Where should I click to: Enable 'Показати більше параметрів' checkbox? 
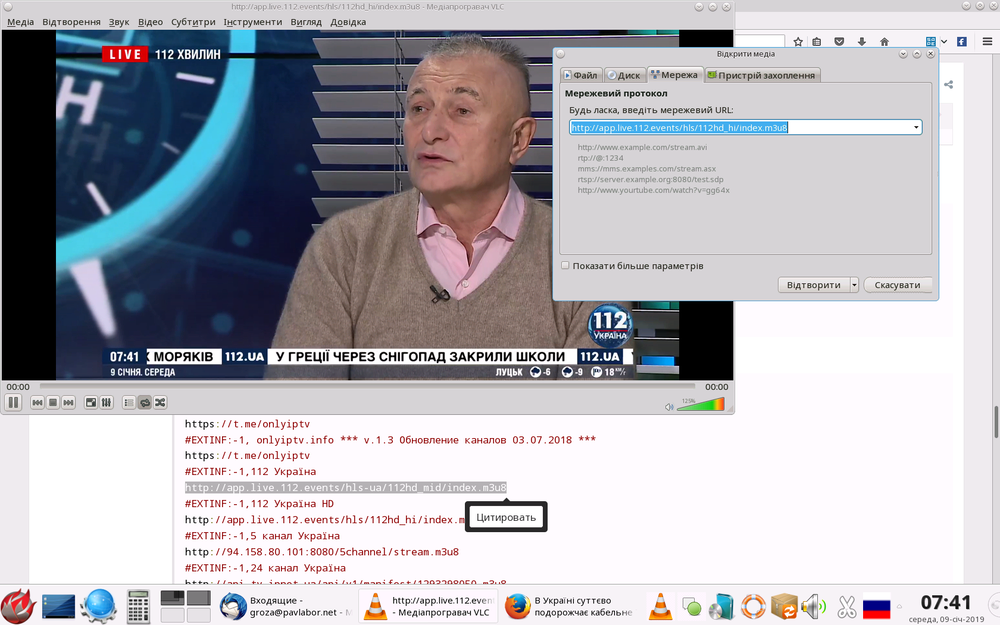(x=566, y=266)
